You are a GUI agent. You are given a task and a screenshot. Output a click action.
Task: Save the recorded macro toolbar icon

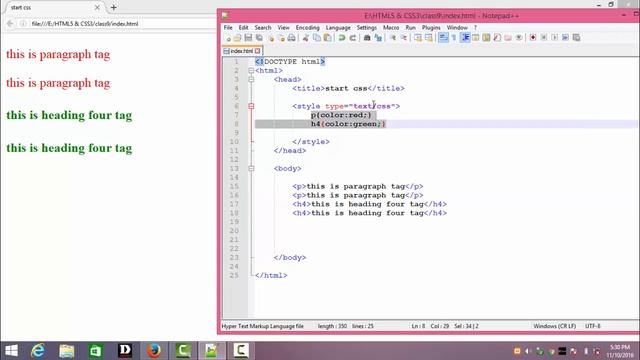(x=576, y=38)
